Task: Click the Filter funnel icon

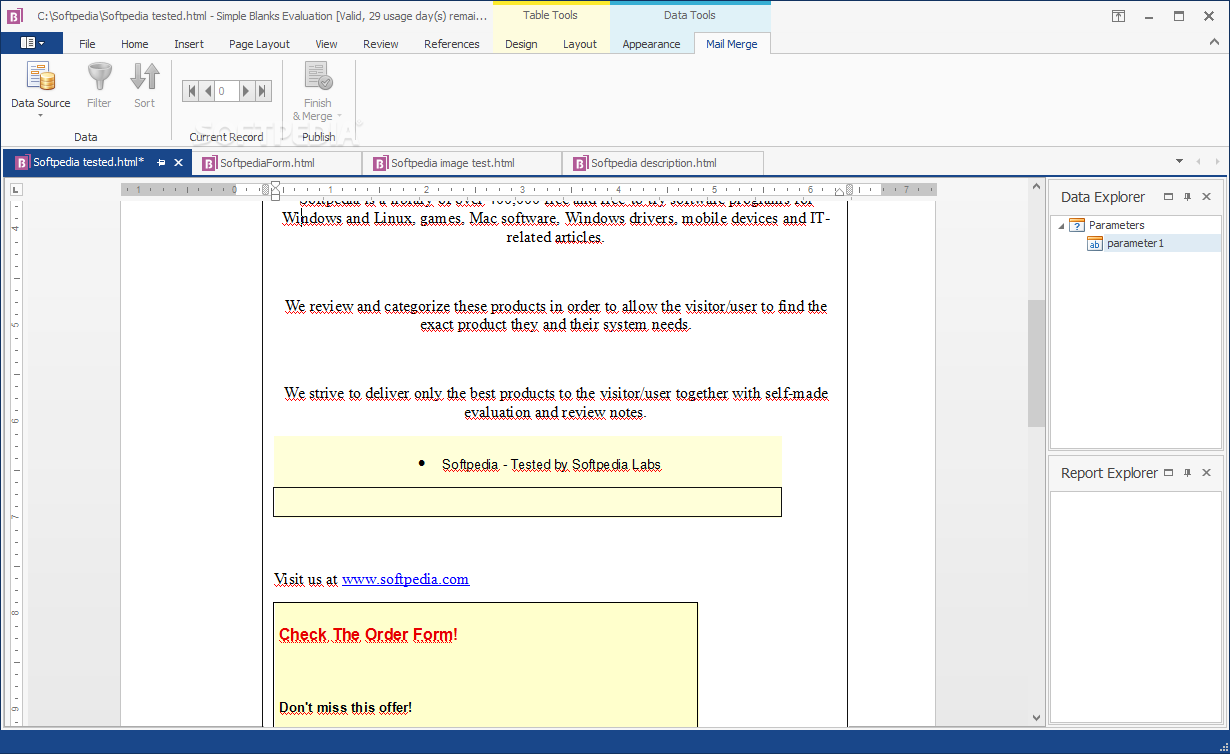Action: (x=99, y=77)
